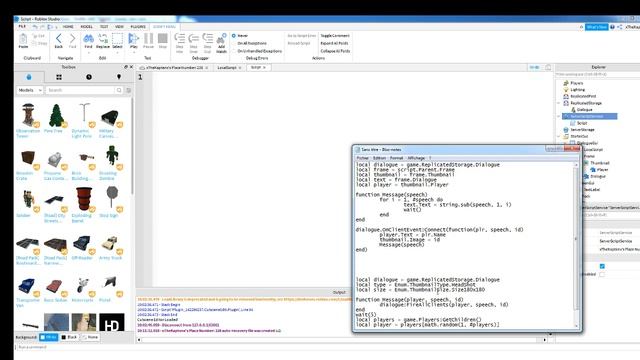
Task: Switch to the MODEL ribbon tab
Action: pos(87,27)
